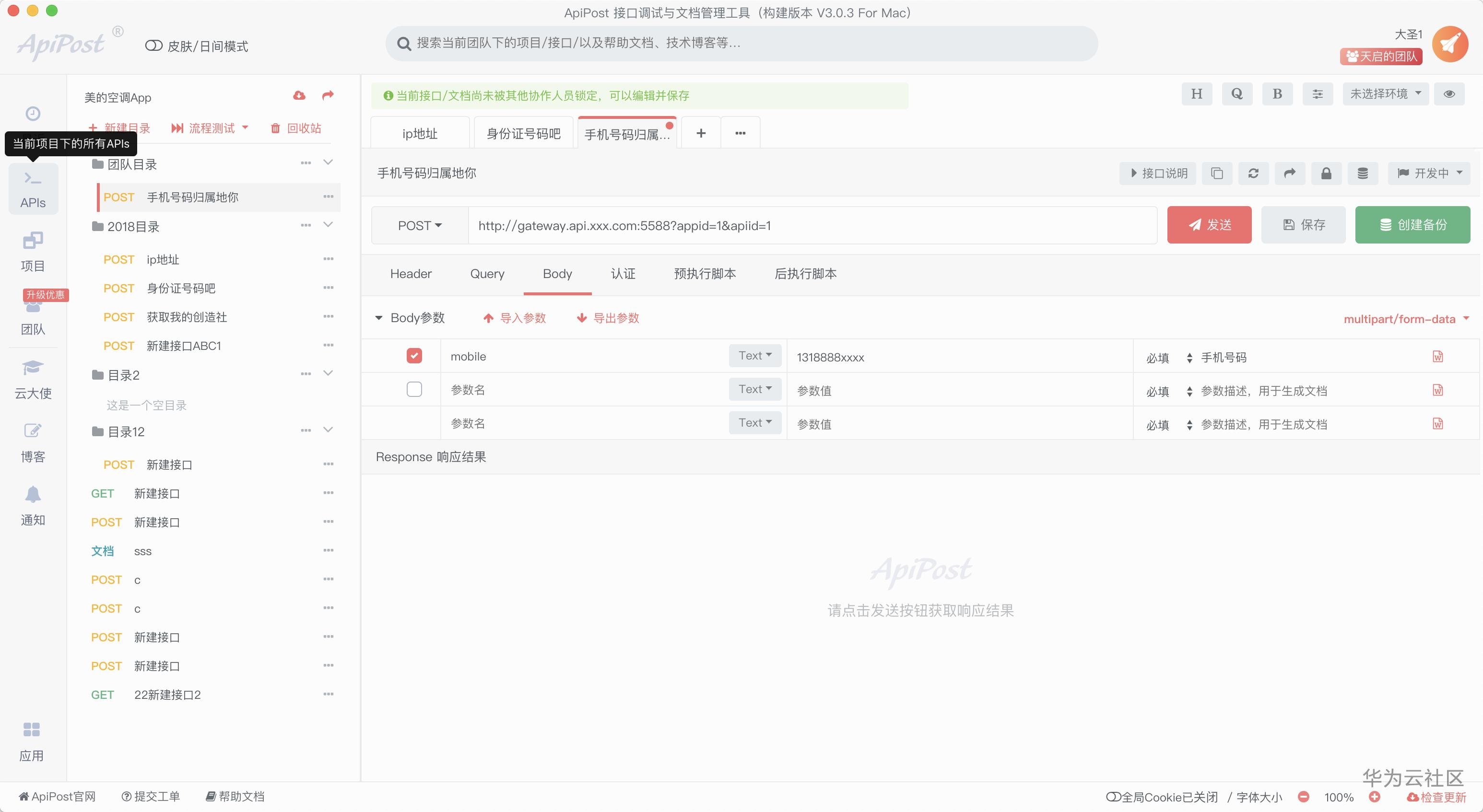The width and height of the screenshot is (1483, 812).
Task: Click the refresh icon beside copy button
Action: (1253, 173)
